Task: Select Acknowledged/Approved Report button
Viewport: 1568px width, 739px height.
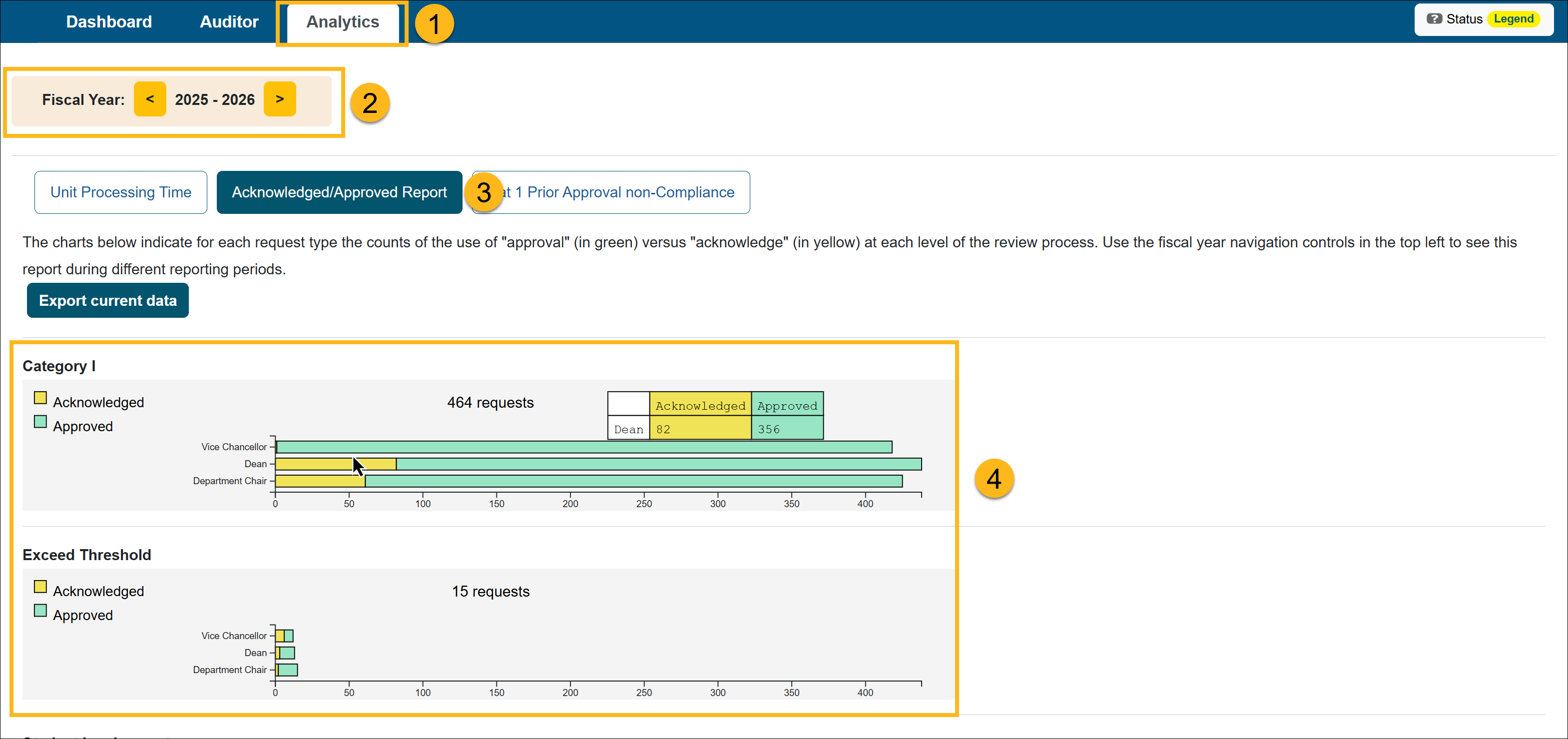Action: [x=339, y=192]
